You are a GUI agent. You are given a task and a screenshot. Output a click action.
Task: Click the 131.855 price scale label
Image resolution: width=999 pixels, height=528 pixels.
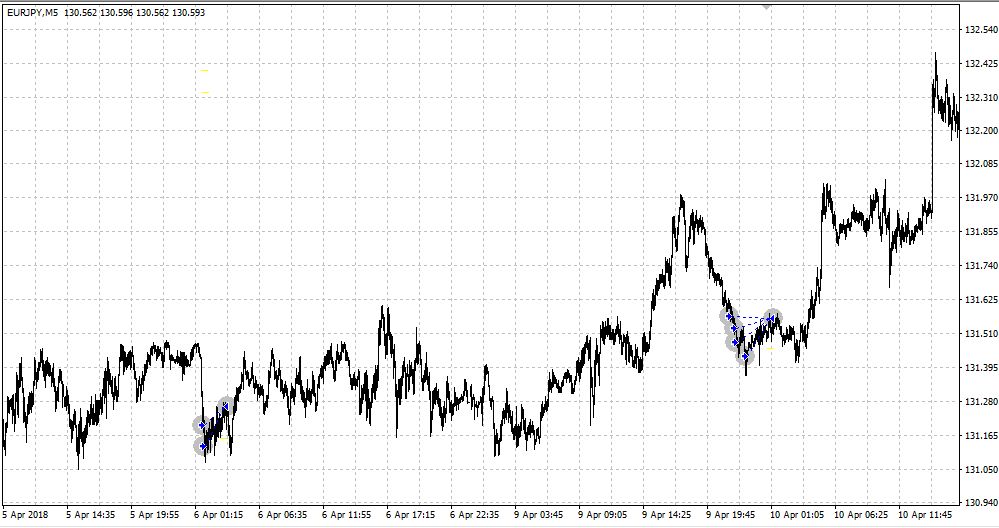click(981, 232)
